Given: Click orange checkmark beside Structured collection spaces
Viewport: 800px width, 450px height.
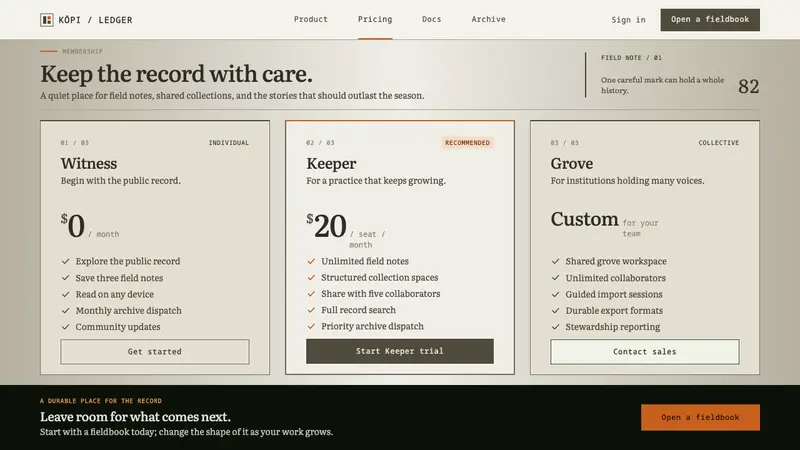Looking at the screenshot, I should coord(311,277).
